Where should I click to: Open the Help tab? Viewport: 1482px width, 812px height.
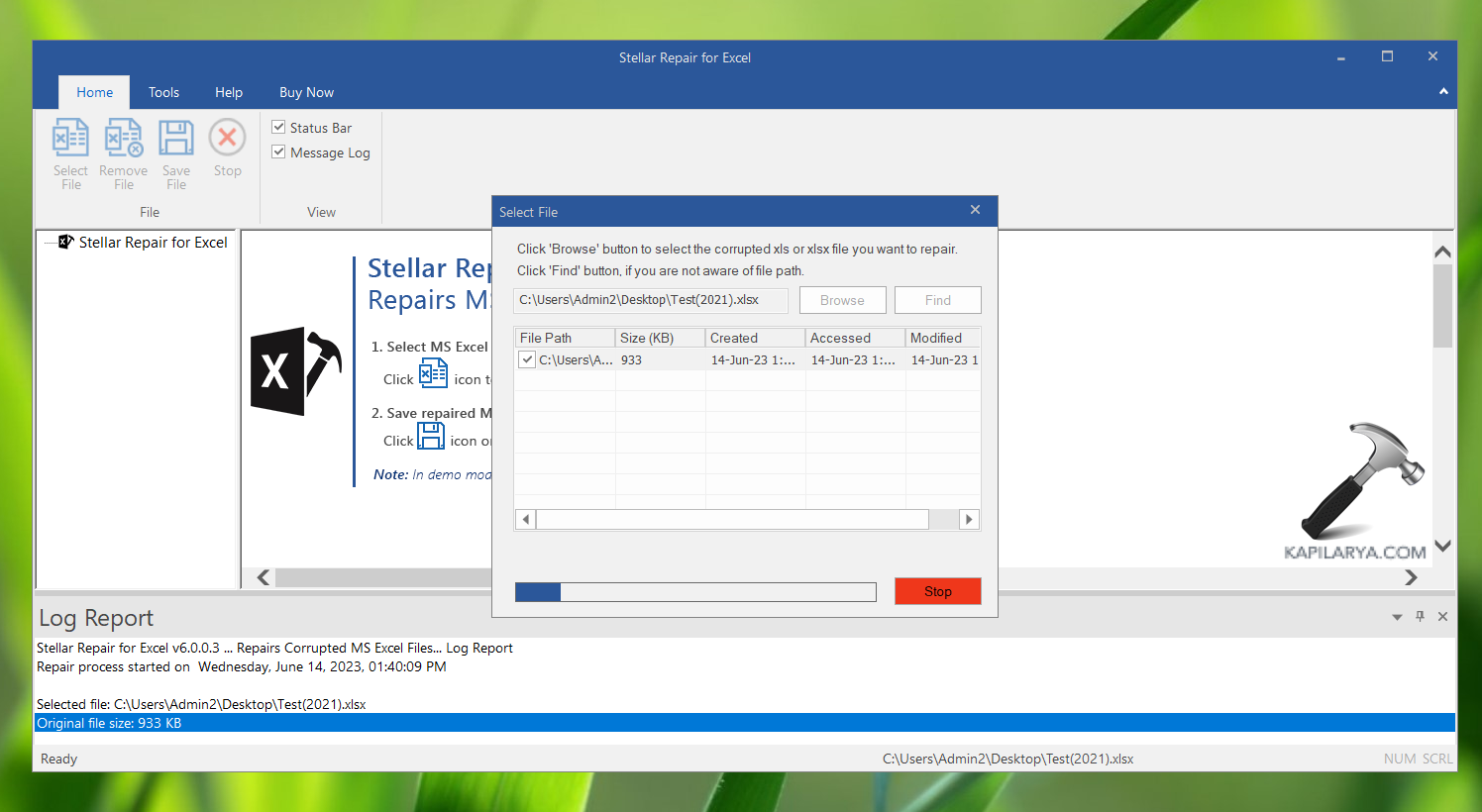(x=229, y=92)
